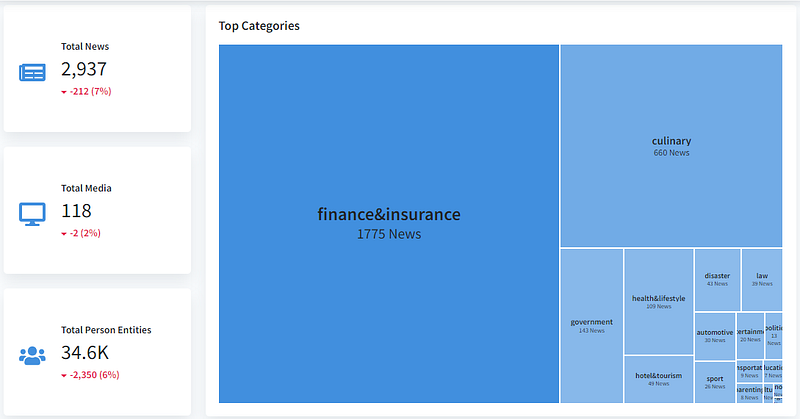The height and width of the screenshot is (419, 800).
Task: Click the Total Media monitor icon
Action: 32,214
